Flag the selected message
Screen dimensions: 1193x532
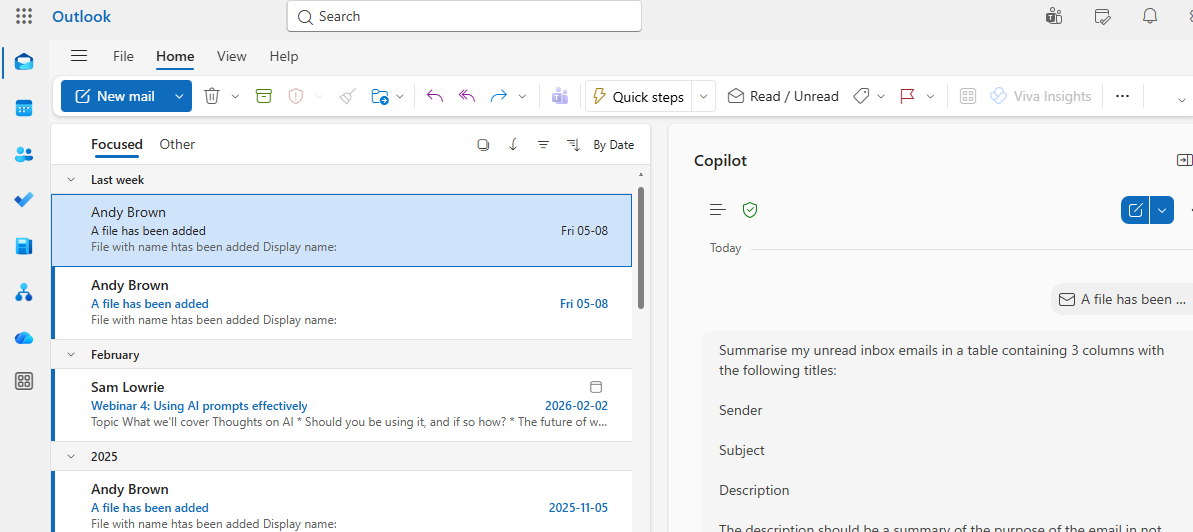pyautogui.click(x=907, y=96)
